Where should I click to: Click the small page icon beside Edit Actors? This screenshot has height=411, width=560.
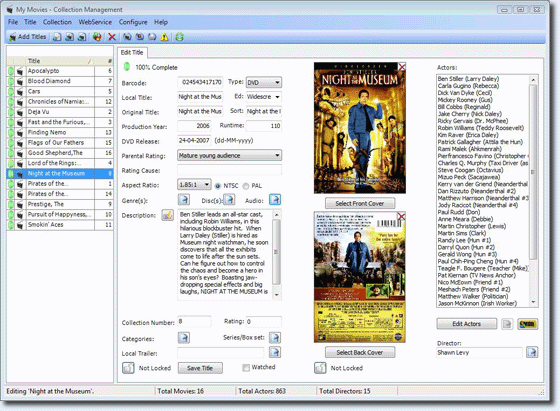[x=507, y=324]
